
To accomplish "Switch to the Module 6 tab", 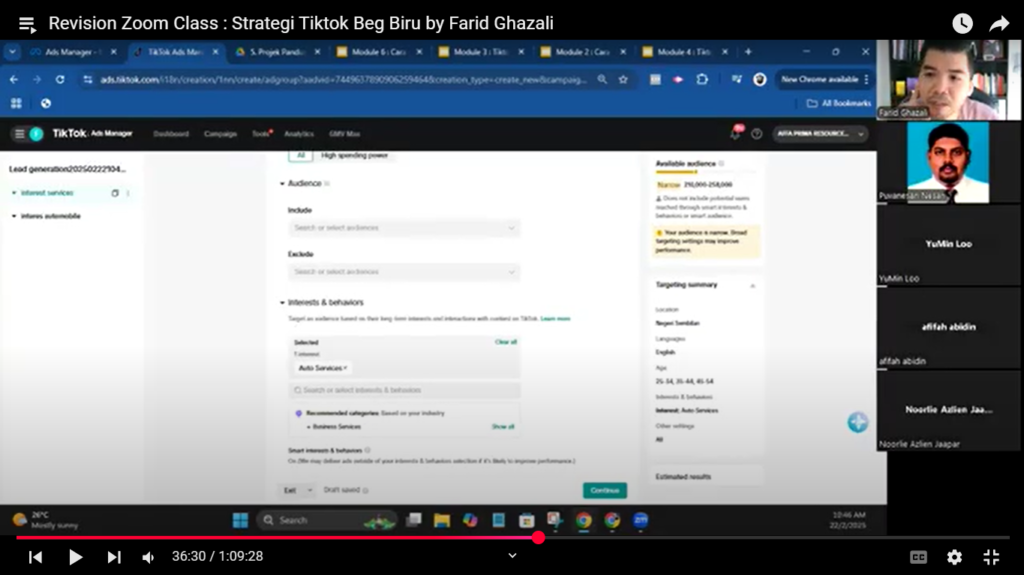I will pyautogui.click(x=379, y=52).
